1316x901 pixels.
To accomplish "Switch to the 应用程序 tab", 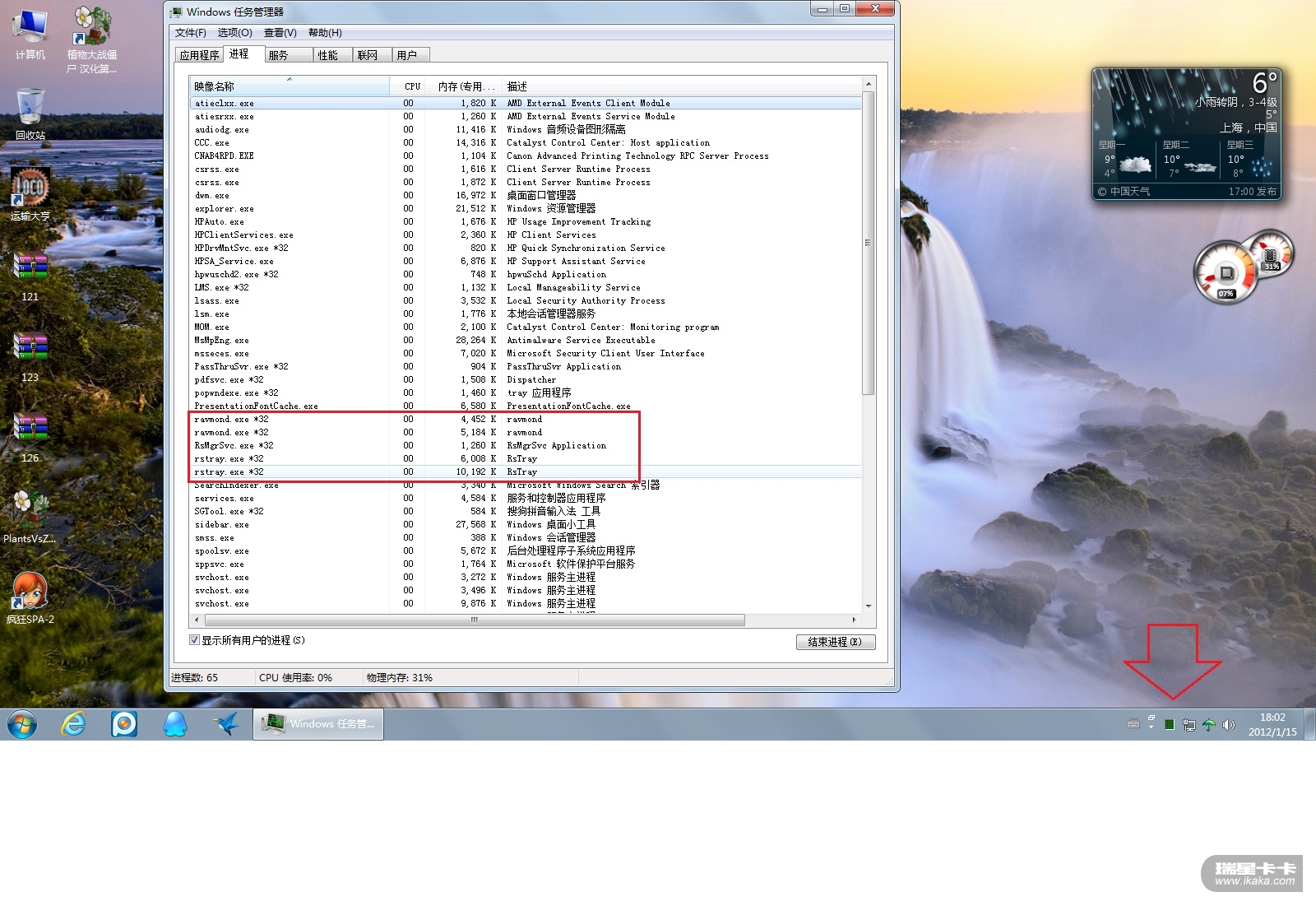I will click(200, 55).
